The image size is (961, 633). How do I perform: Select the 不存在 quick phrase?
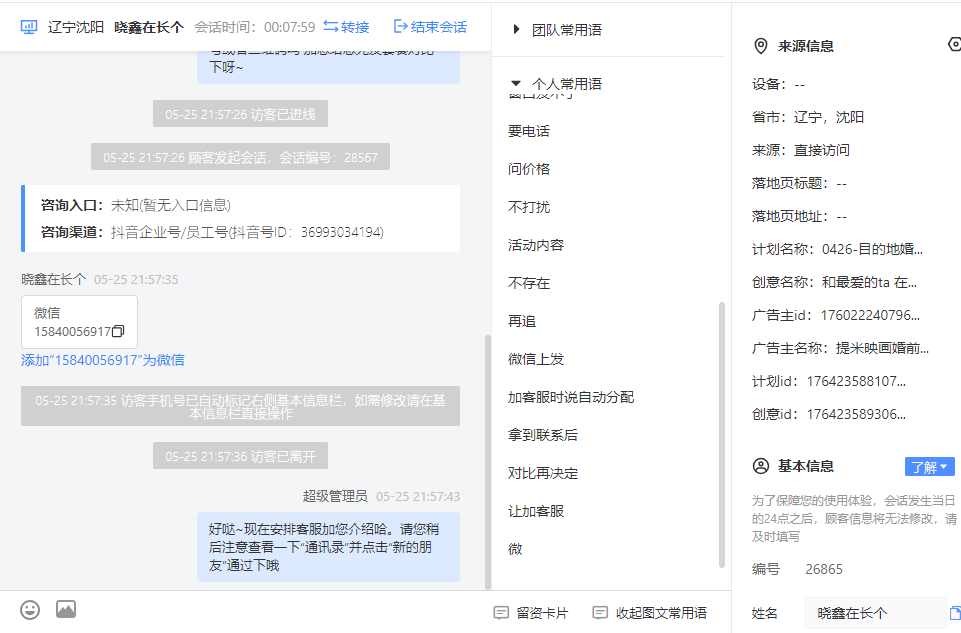point(529,283)
